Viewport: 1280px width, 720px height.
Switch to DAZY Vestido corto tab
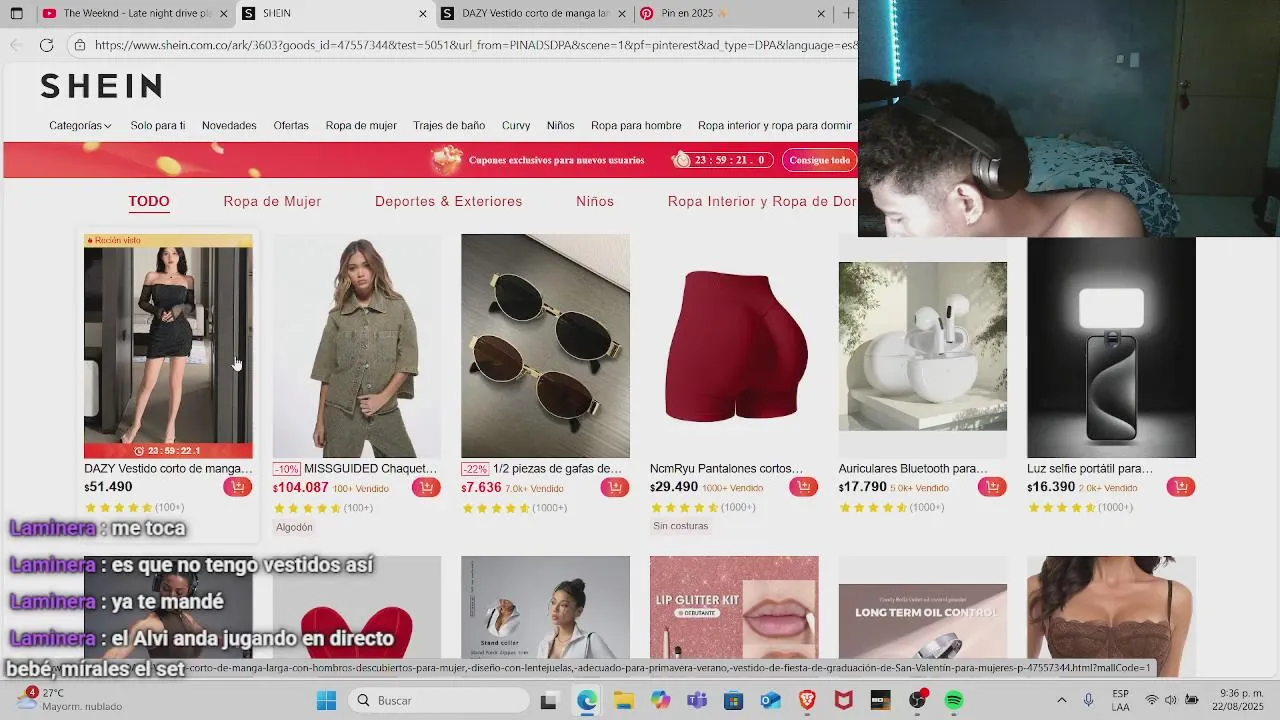point(534,13)
